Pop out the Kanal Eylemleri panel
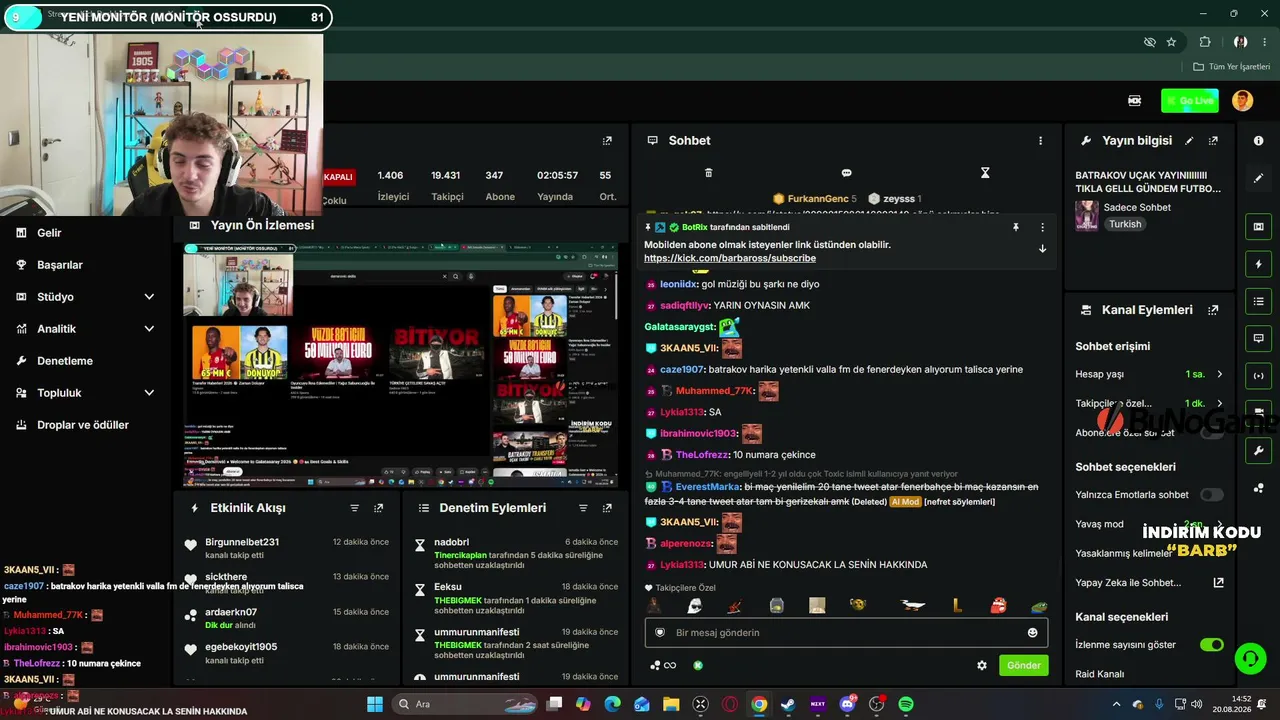 point(1213,310)
